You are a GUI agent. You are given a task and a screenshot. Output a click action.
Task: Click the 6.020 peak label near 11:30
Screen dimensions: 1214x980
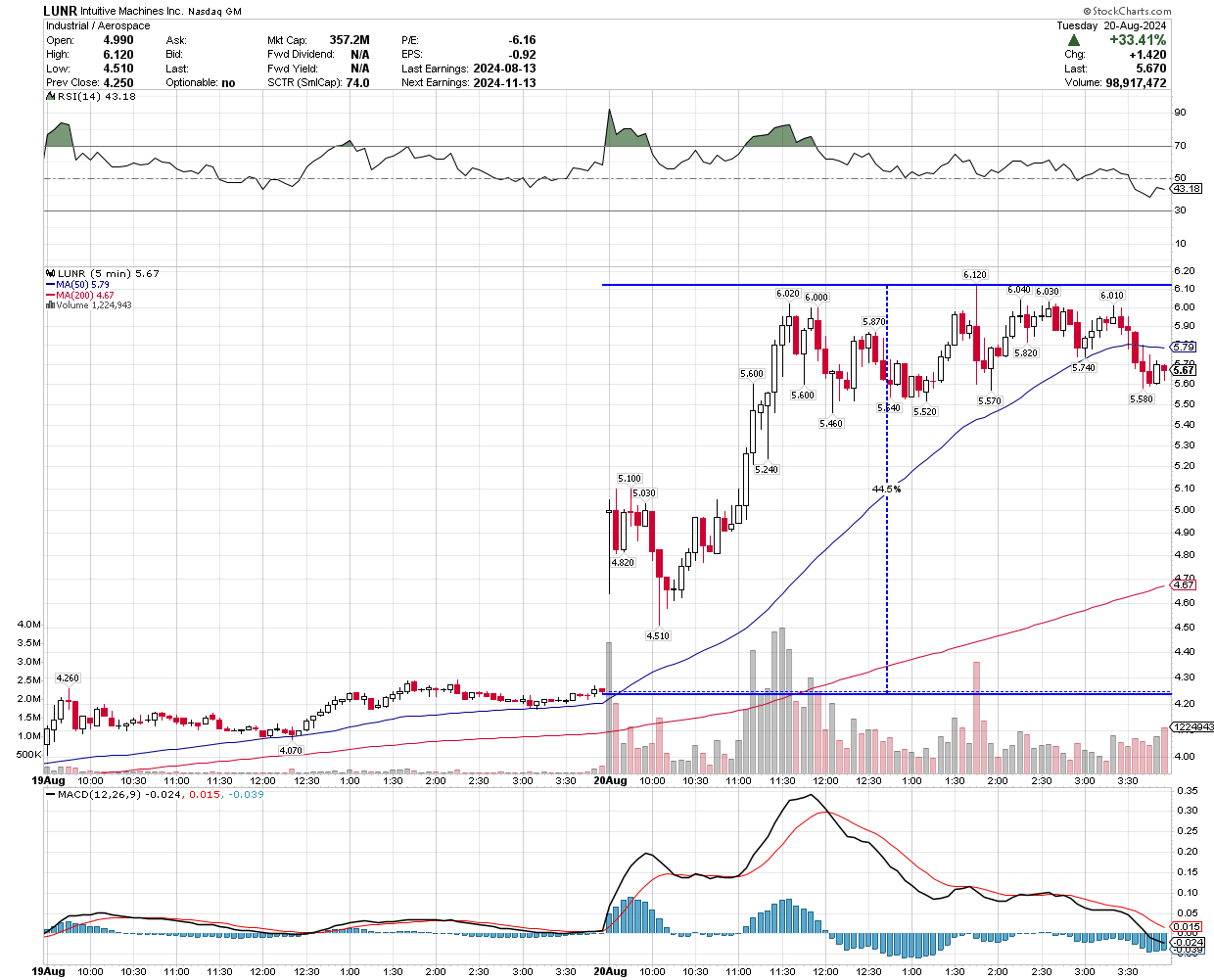(788, 294)
